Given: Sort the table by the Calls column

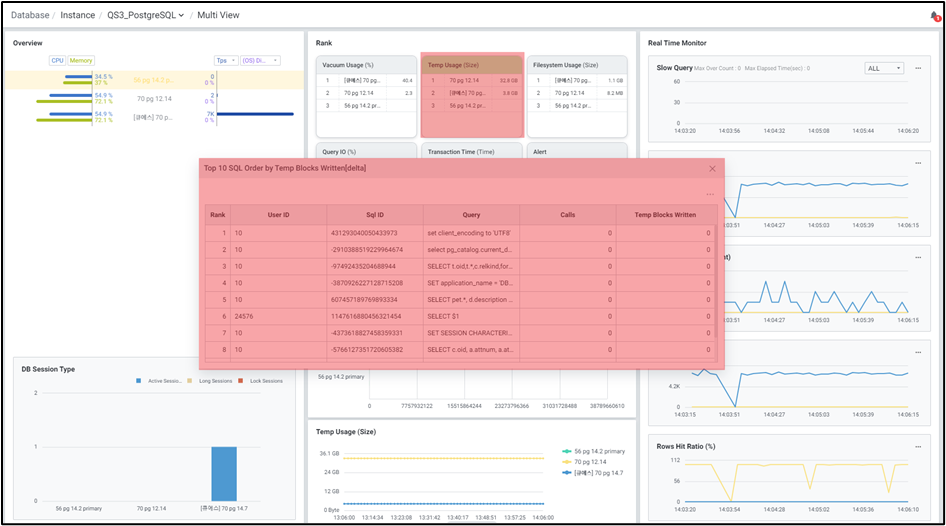Looking at the screenshot, I should tap(569, 214).
